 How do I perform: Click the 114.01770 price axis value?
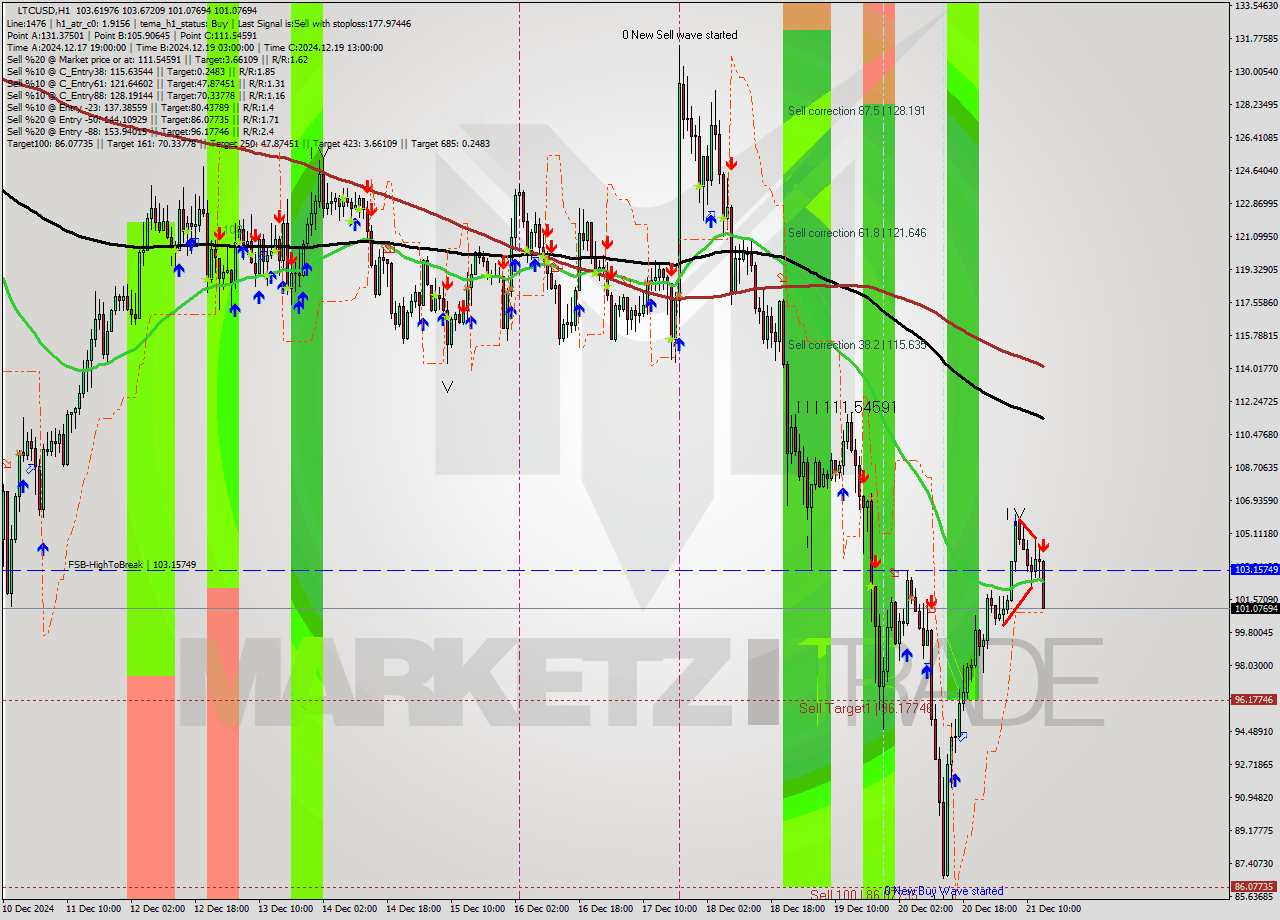point(1255,369)
